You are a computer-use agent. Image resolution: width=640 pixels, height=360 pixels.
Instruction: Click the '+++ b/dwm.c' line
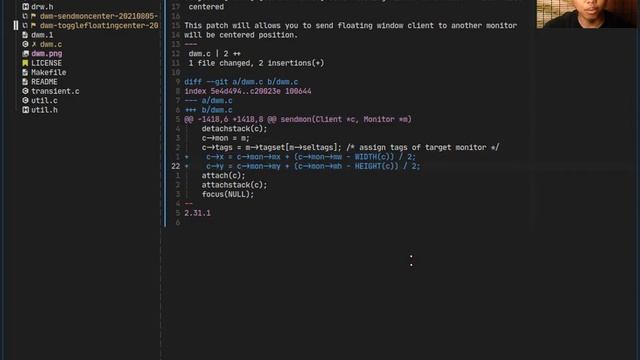208,110
